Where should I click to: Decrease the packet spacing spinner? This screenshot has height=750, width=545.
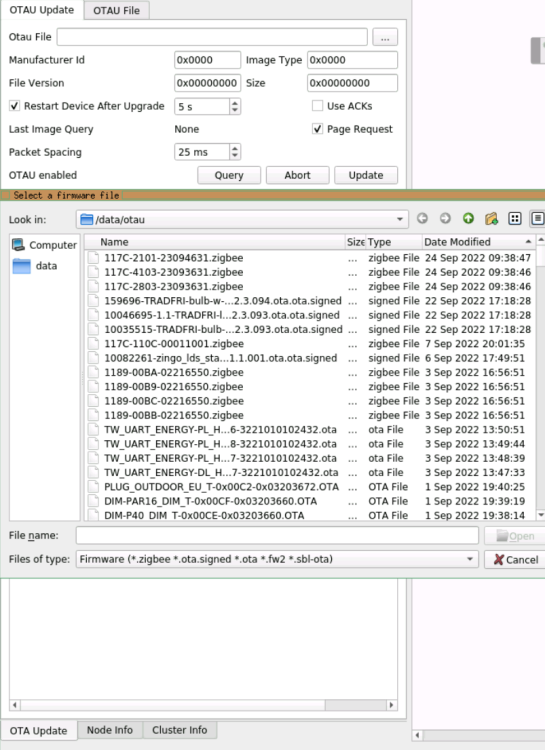coord(234,155)
